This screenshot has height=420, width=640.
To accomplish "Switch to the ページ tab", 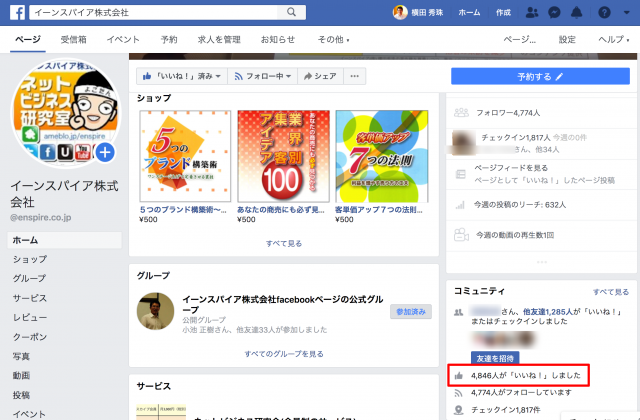I will pyautogui.click(x=28, y=40).
